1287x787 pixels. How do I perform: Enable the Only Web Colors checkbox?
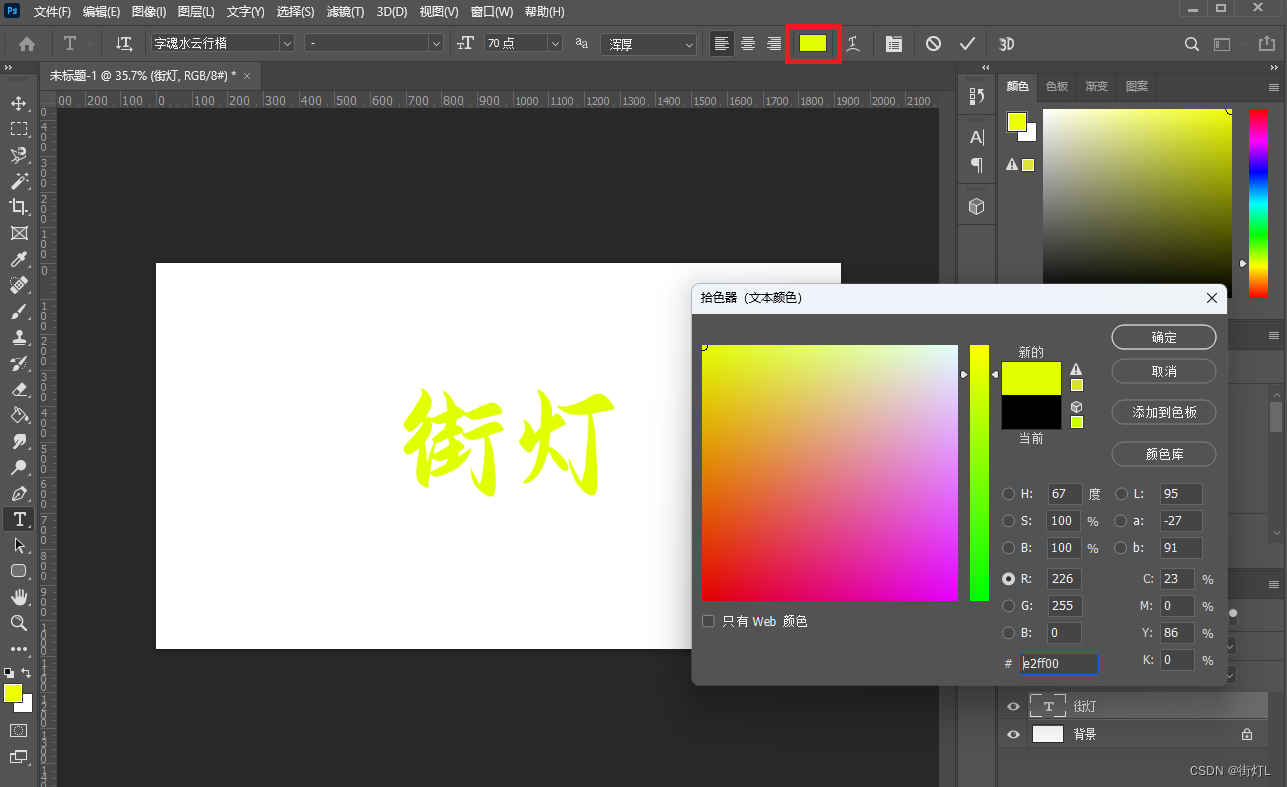[x=708, y=621]
